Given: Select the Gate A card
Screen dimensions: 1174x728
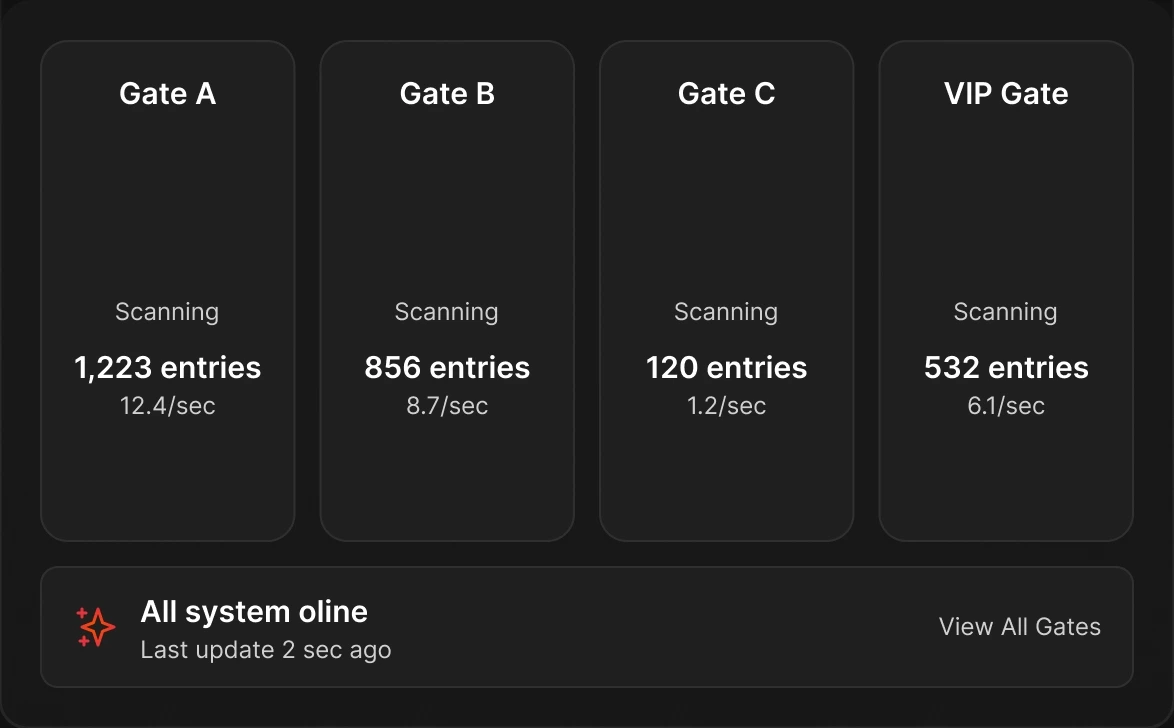Looking at the screenshot, I should point(168,291).
